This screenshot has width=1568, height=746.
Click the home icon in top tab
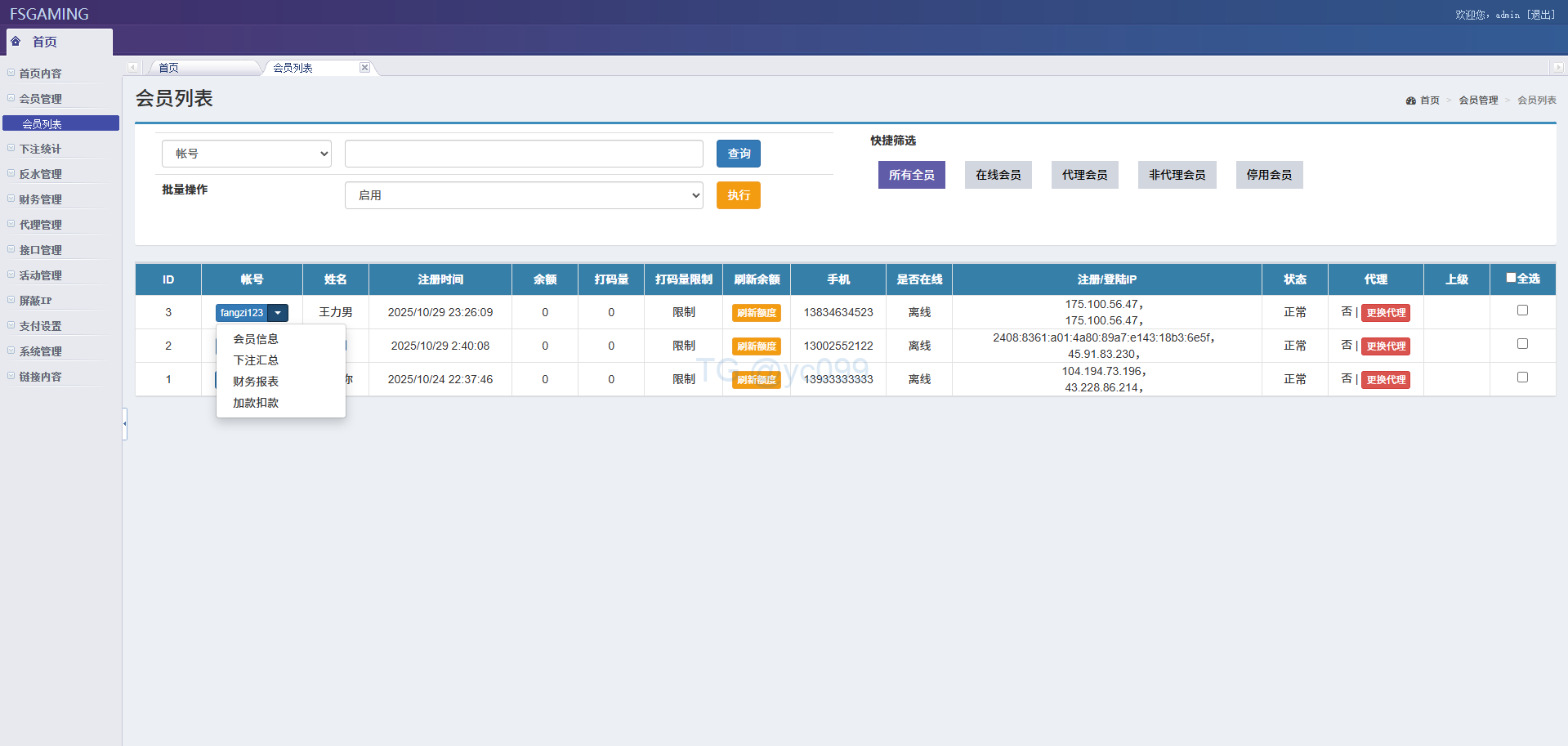coord(16,42)
